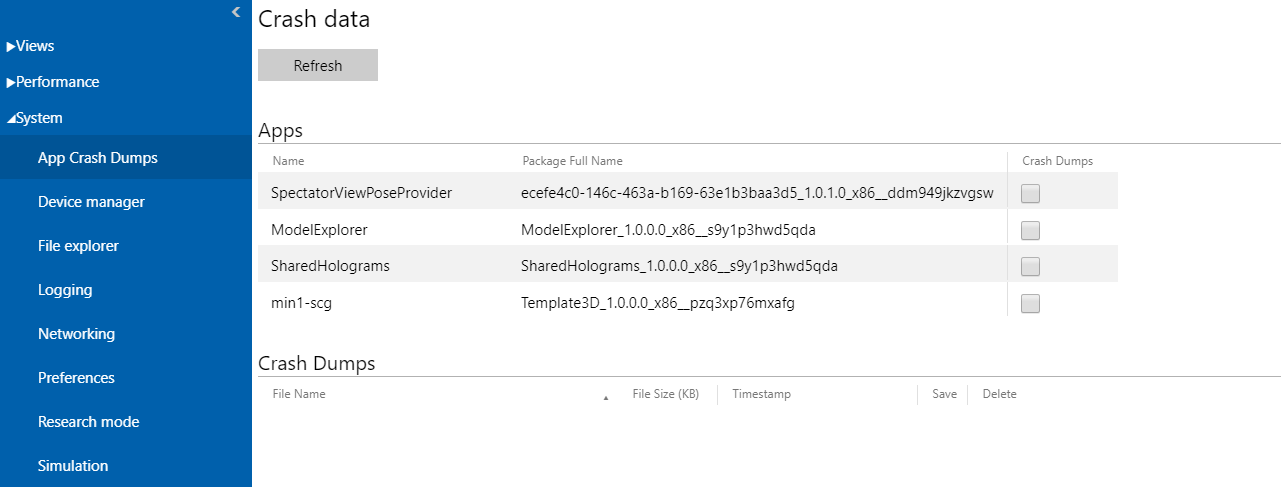The image size is (1281, 487).
Task: Click the File Name sort arrow
Action: click(606, 397)
